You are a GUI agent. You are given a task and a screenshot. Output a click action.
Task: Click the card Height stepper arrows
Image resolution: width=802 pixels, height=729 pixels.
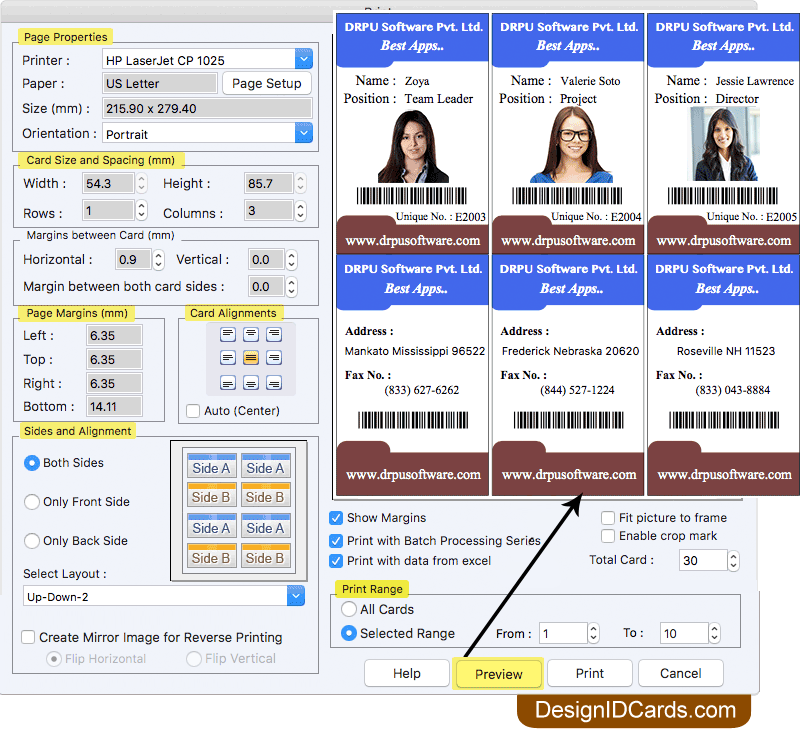(x=300, y=183)
